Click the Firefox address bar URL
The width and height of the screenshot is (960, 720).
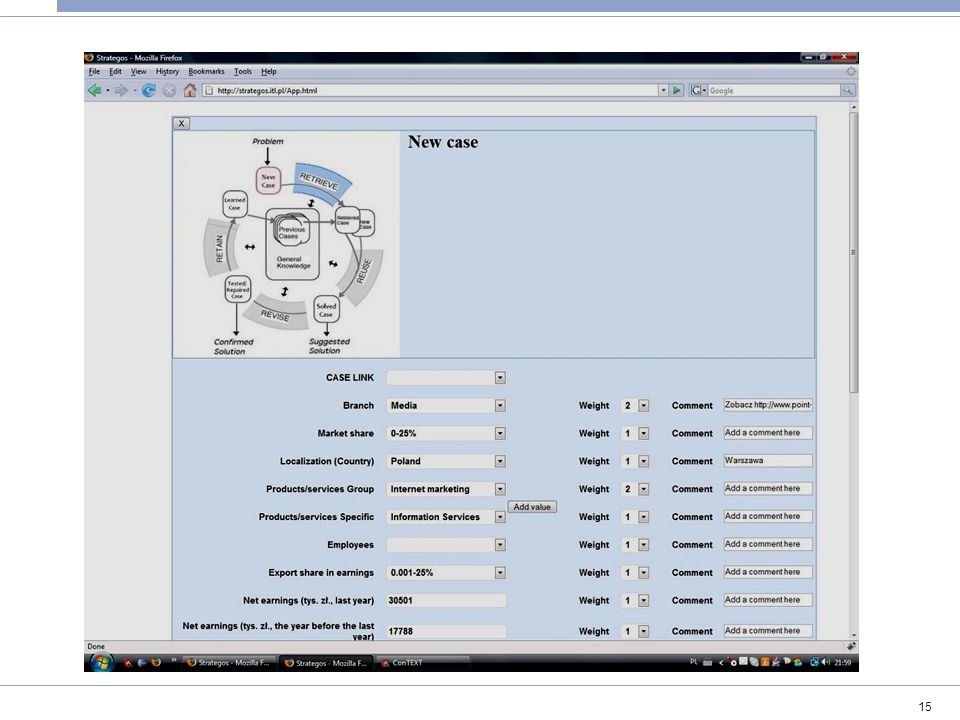coord(432,91)
